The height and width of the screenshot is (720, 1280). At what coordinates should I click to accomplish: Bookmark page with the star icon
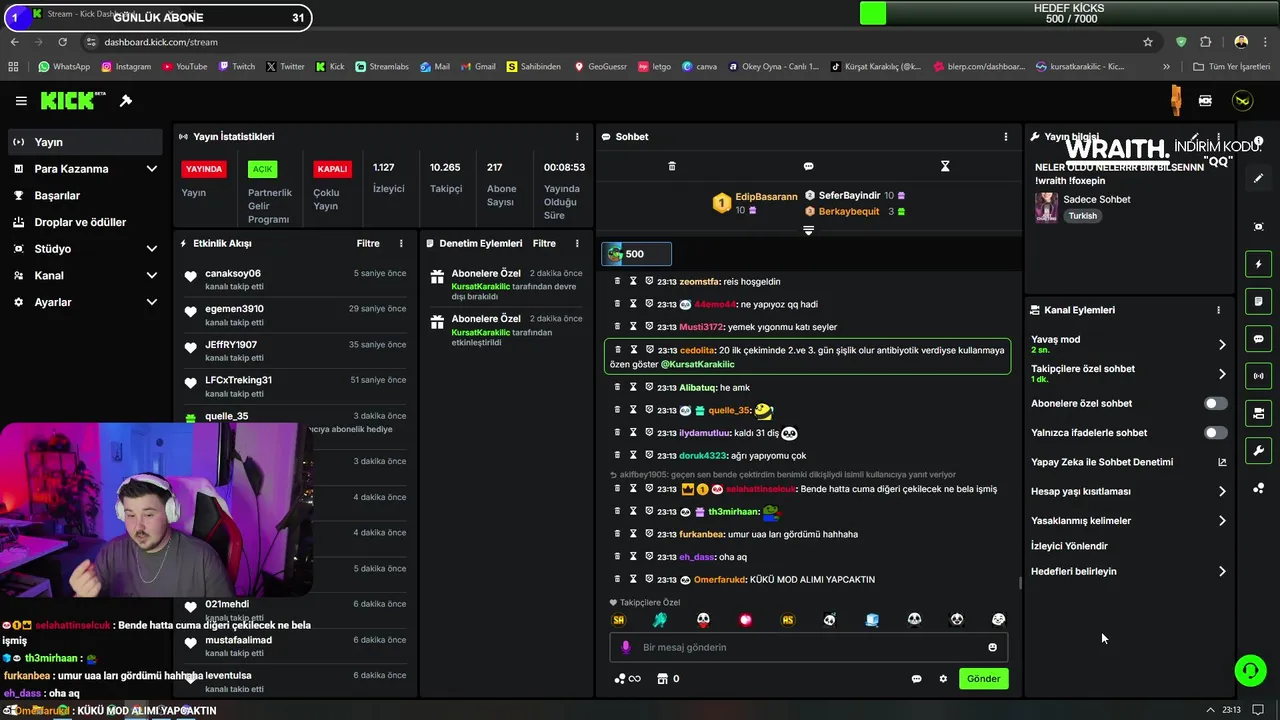1148,42
